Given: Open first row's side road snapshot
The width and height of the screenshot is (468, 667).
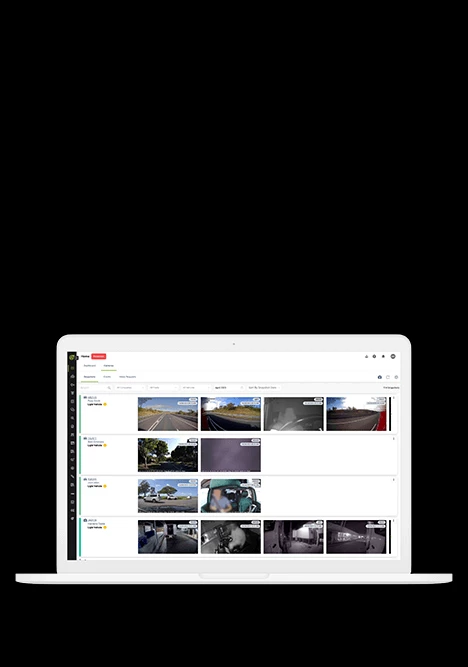Looking at the screenshot, I should coord(231,414).
